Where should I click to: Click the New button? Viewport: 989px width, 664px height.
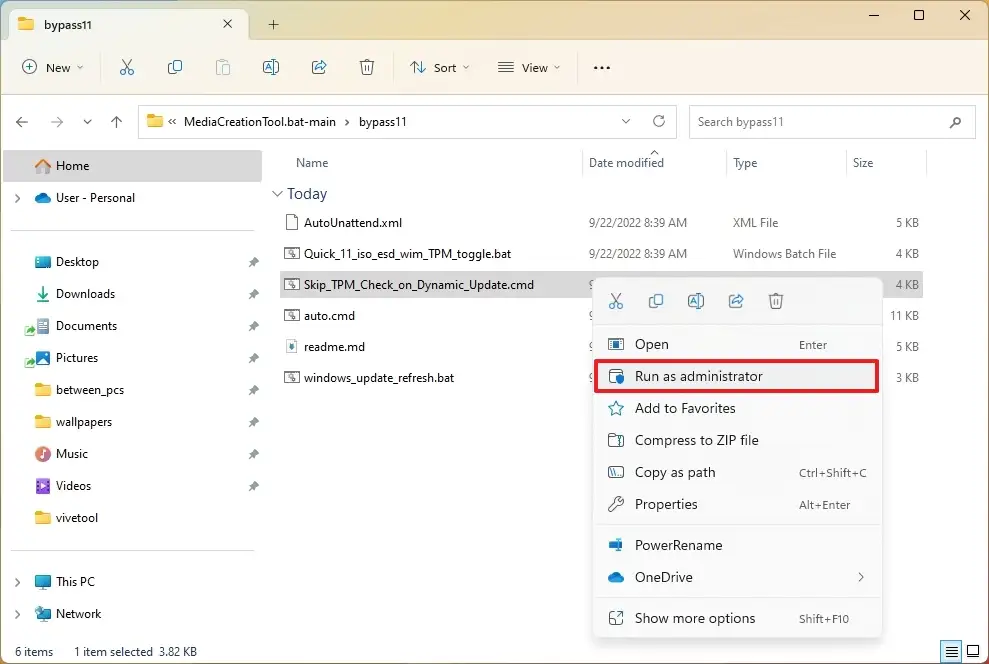click(x=53, y=67)
